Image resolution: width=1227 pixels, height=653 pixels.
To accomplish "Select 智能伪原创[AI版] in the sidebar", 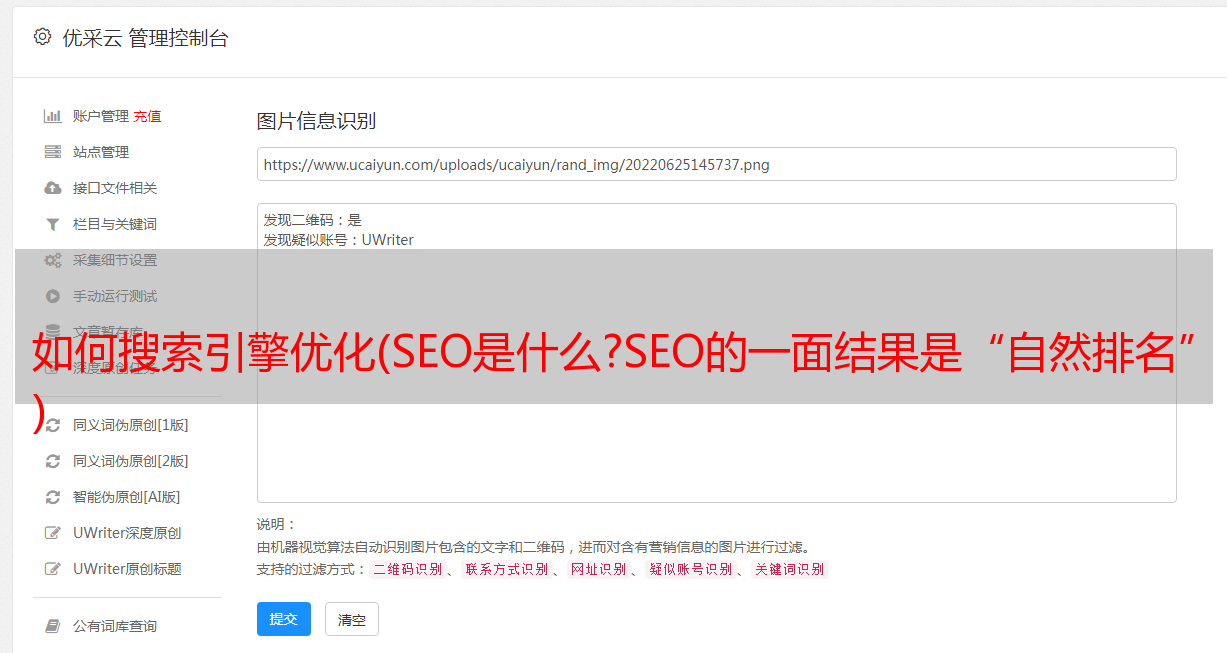I will [126, 497].
